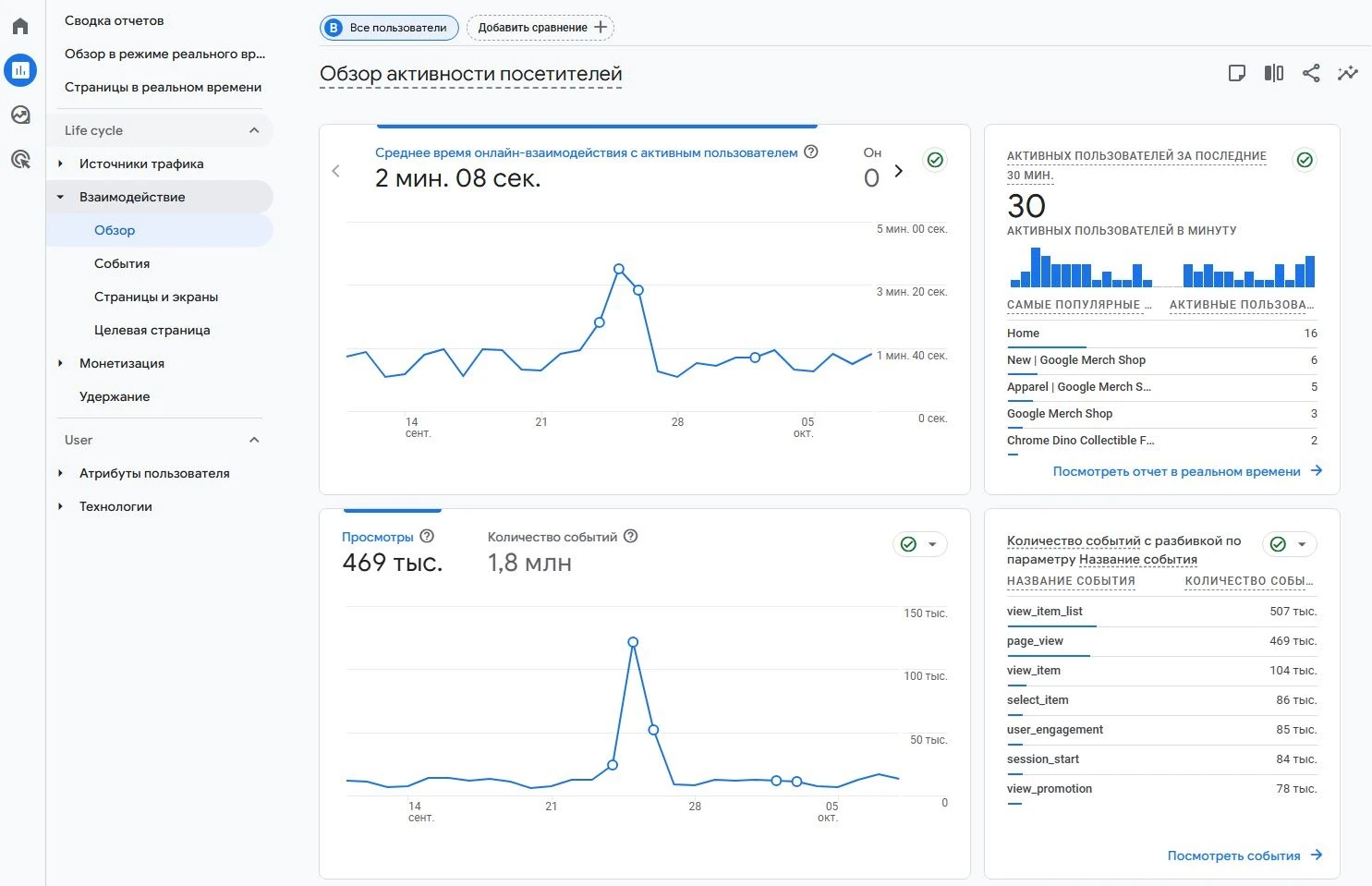1372x886 pixels.
Task: Click peak data point on Просмотры chart
Action: [x=633, y=642]
